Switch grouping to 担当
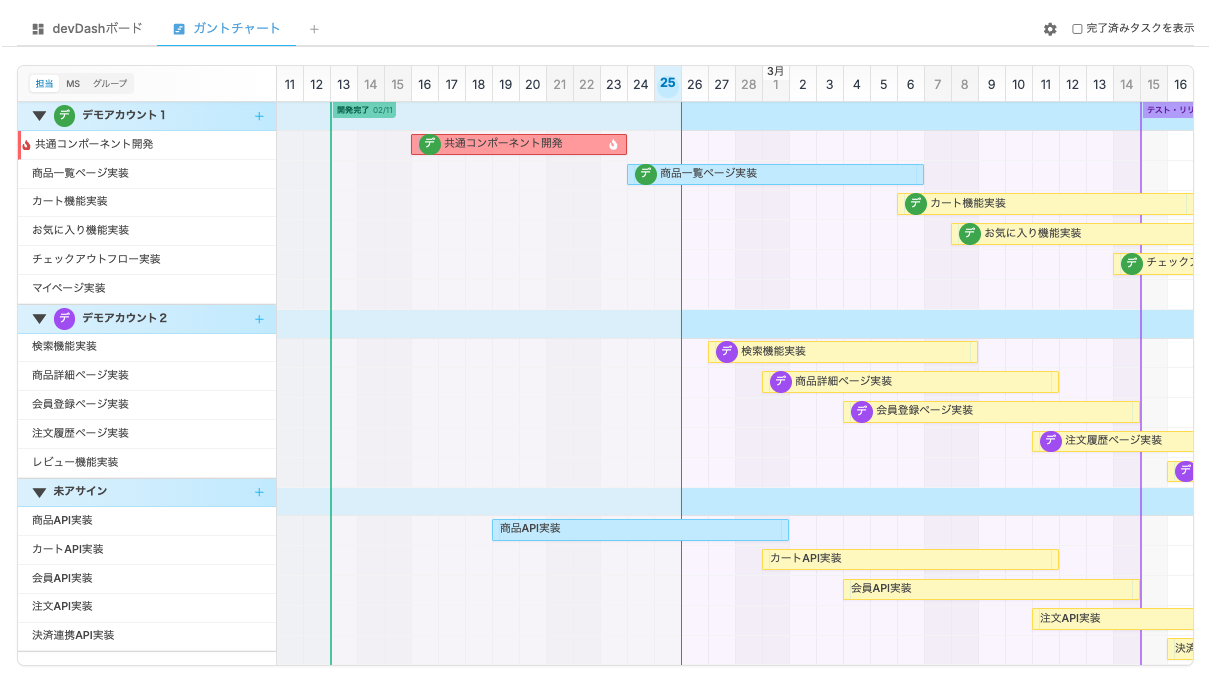The image size is (1212, 686). click(x=44, y=84)
